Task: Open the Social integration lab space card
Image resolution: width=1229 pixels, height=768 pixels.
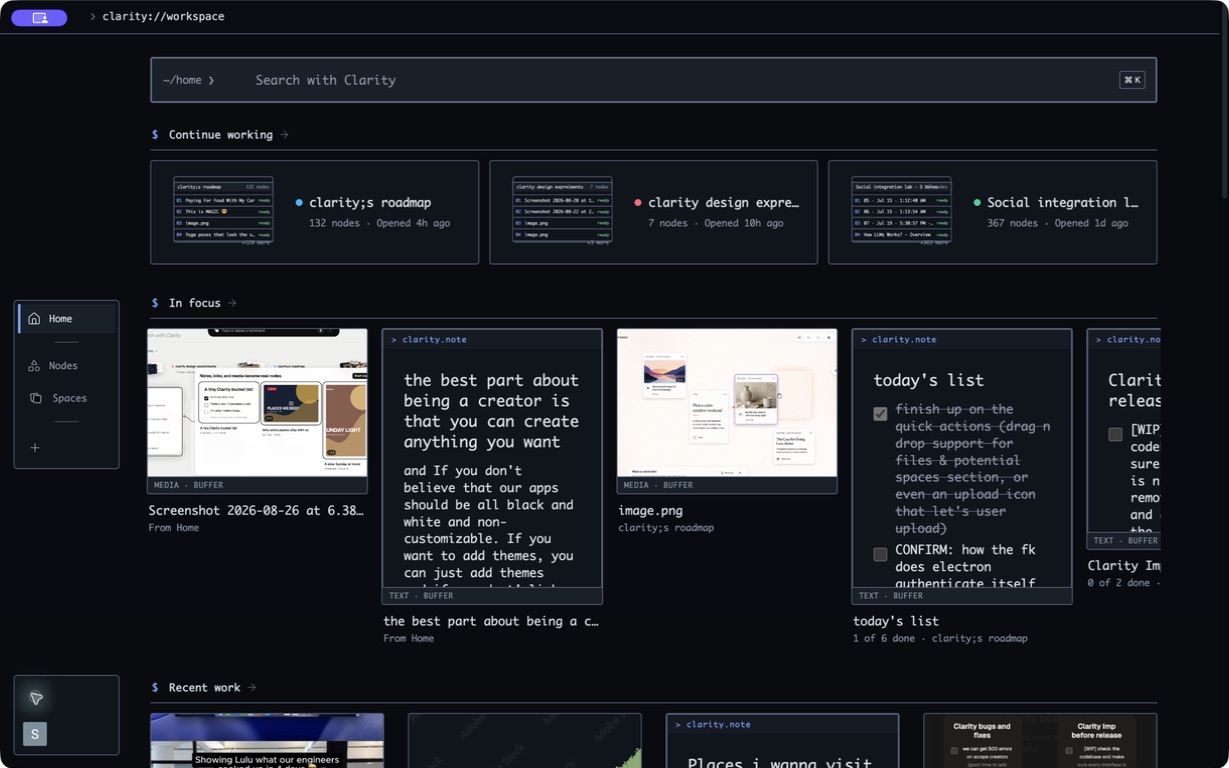Action: pyautogui.click(x=992, y=212)
